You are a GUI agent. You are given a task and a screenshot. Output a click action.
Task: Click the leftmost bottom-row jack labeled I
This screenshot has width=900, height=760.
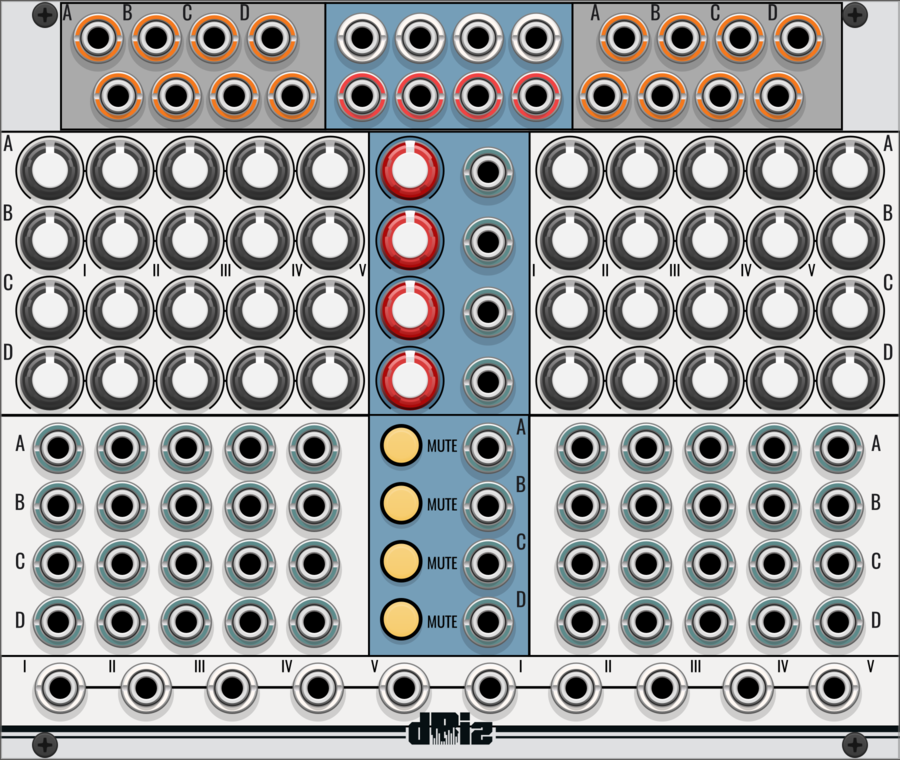(59, 689)
